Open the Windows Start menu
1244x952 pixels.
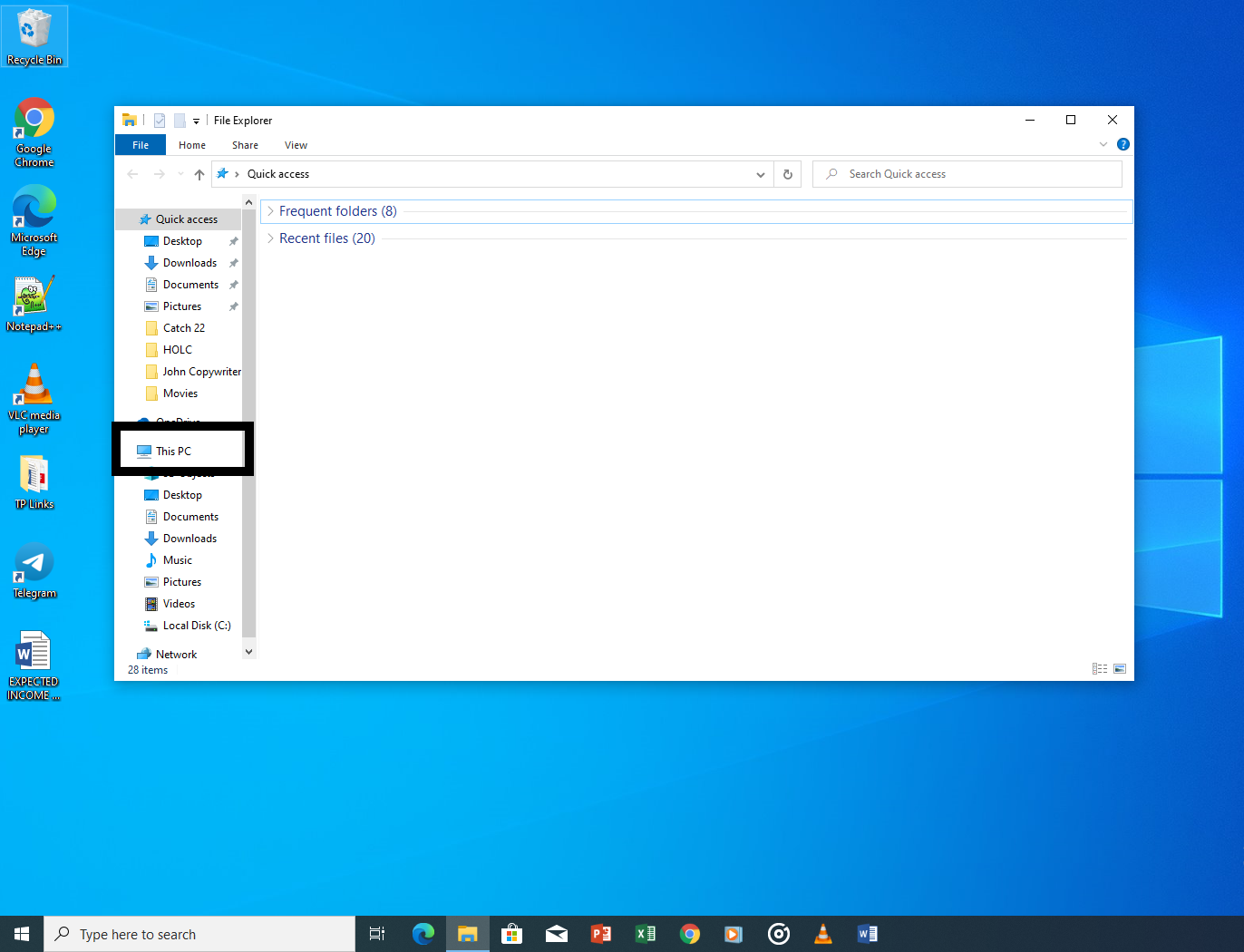pyautogui.click(x=22, y=934)
